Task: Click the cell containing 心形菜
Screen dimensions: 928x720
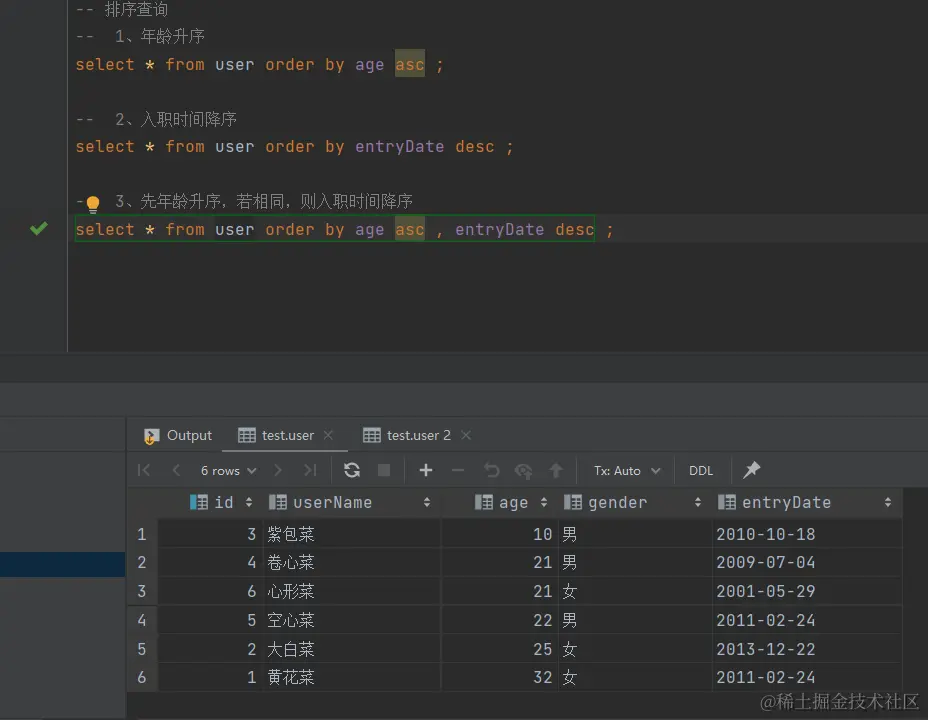Action: tap(353, 591)
